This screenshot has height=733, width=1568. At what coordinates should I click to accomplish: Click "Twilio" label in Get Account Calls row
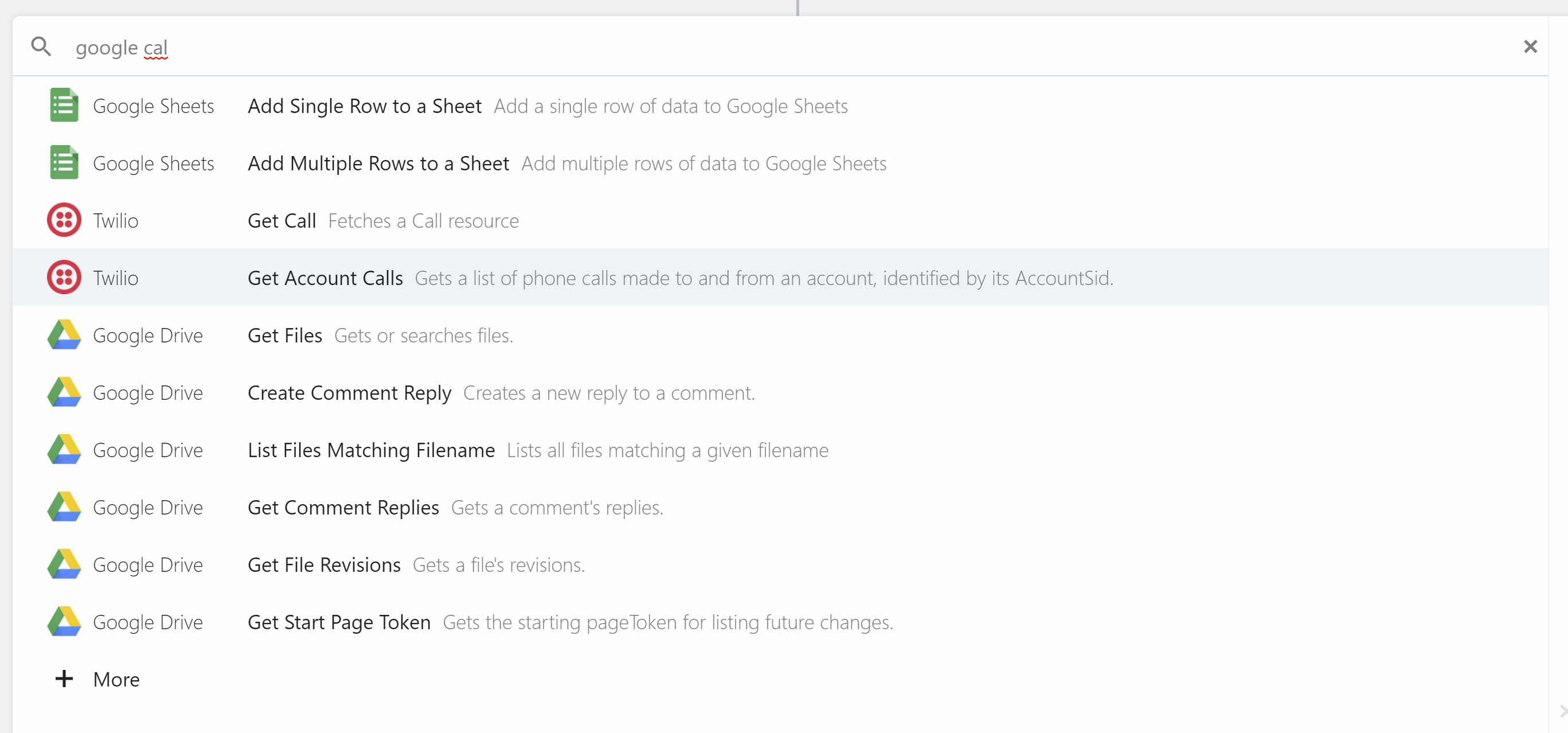[x=116, y=278]
